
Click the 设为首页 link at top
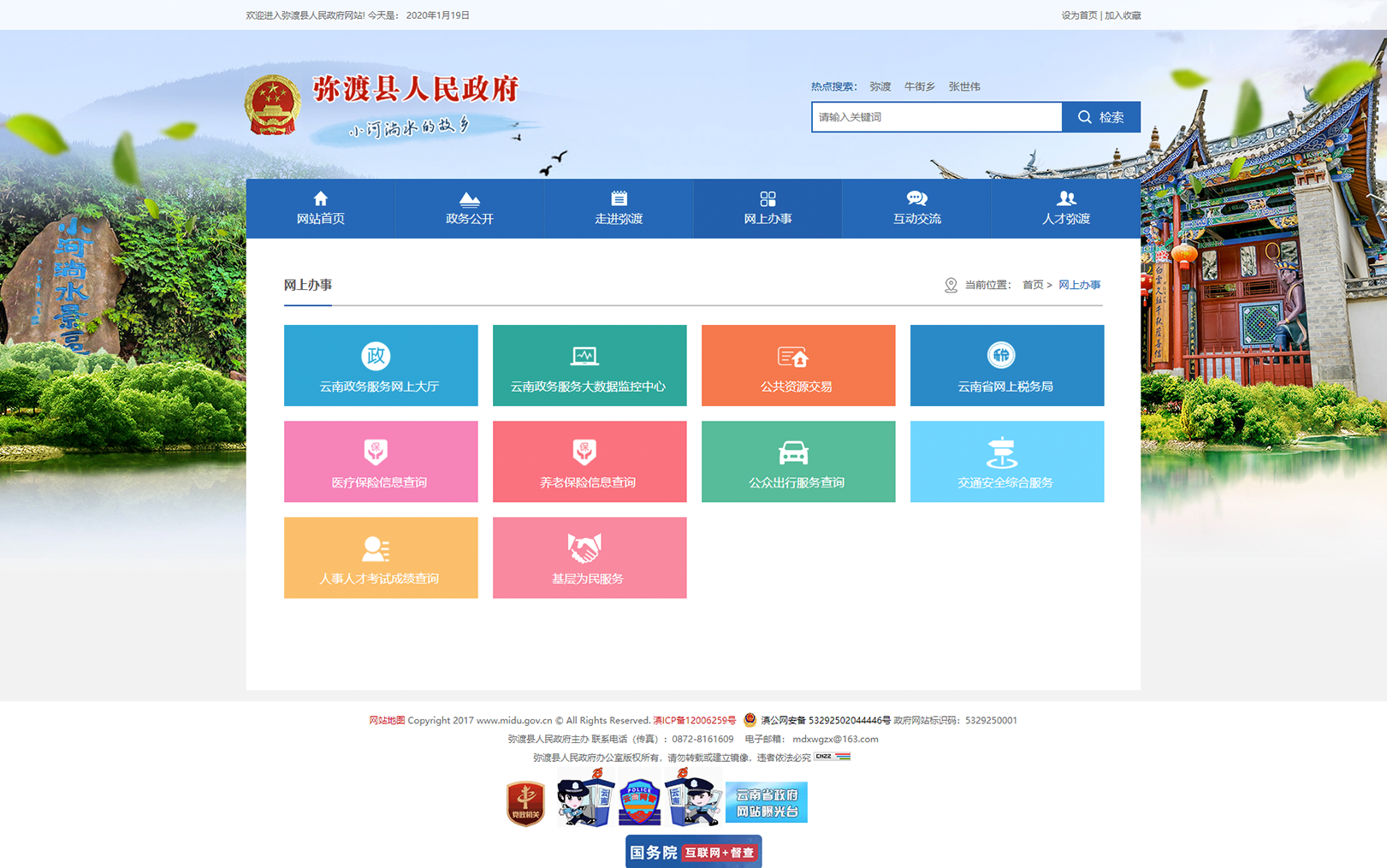[1078, 15]
